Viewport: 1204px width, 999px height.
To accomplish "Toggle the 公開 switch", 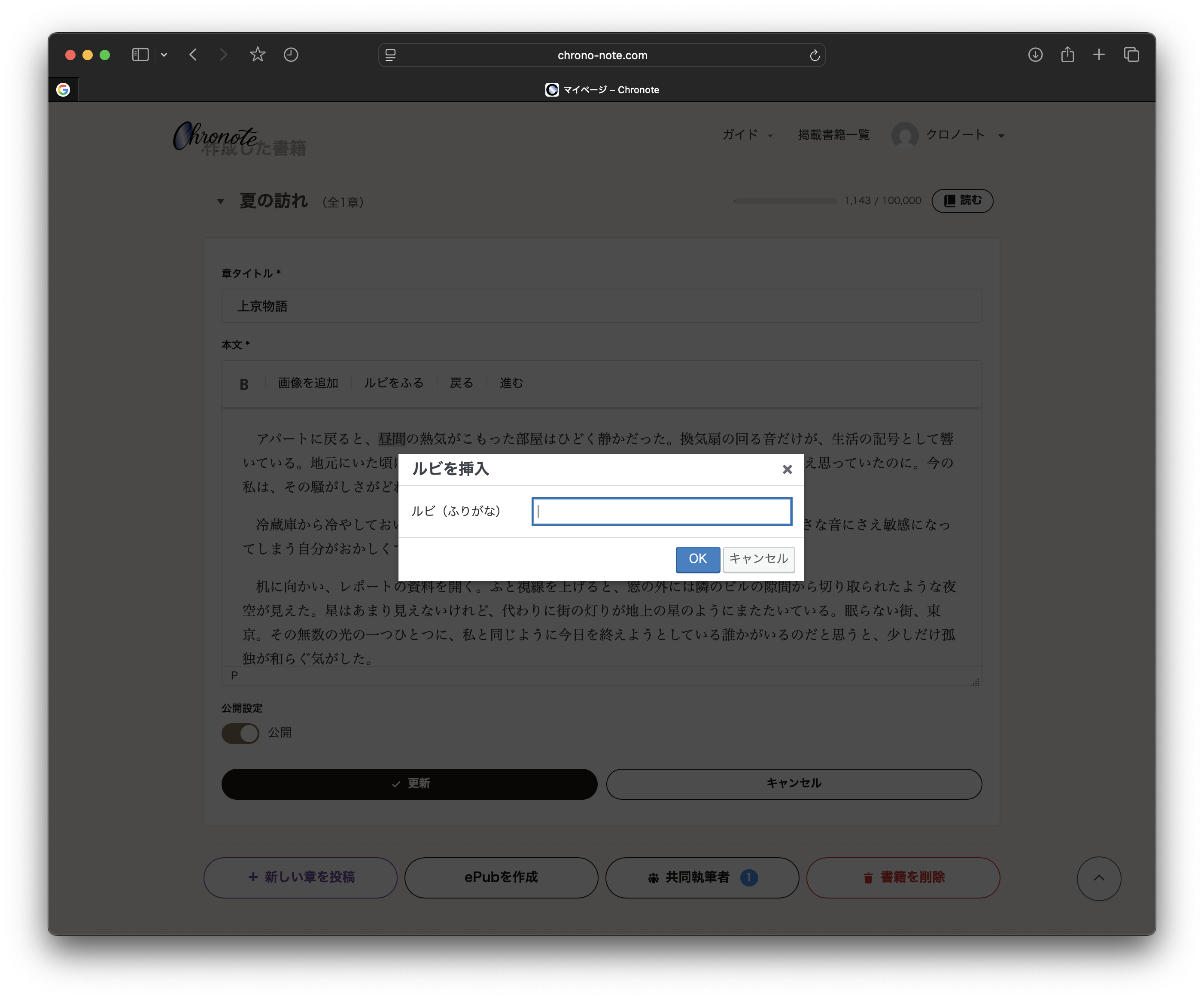I will (240, 734).
